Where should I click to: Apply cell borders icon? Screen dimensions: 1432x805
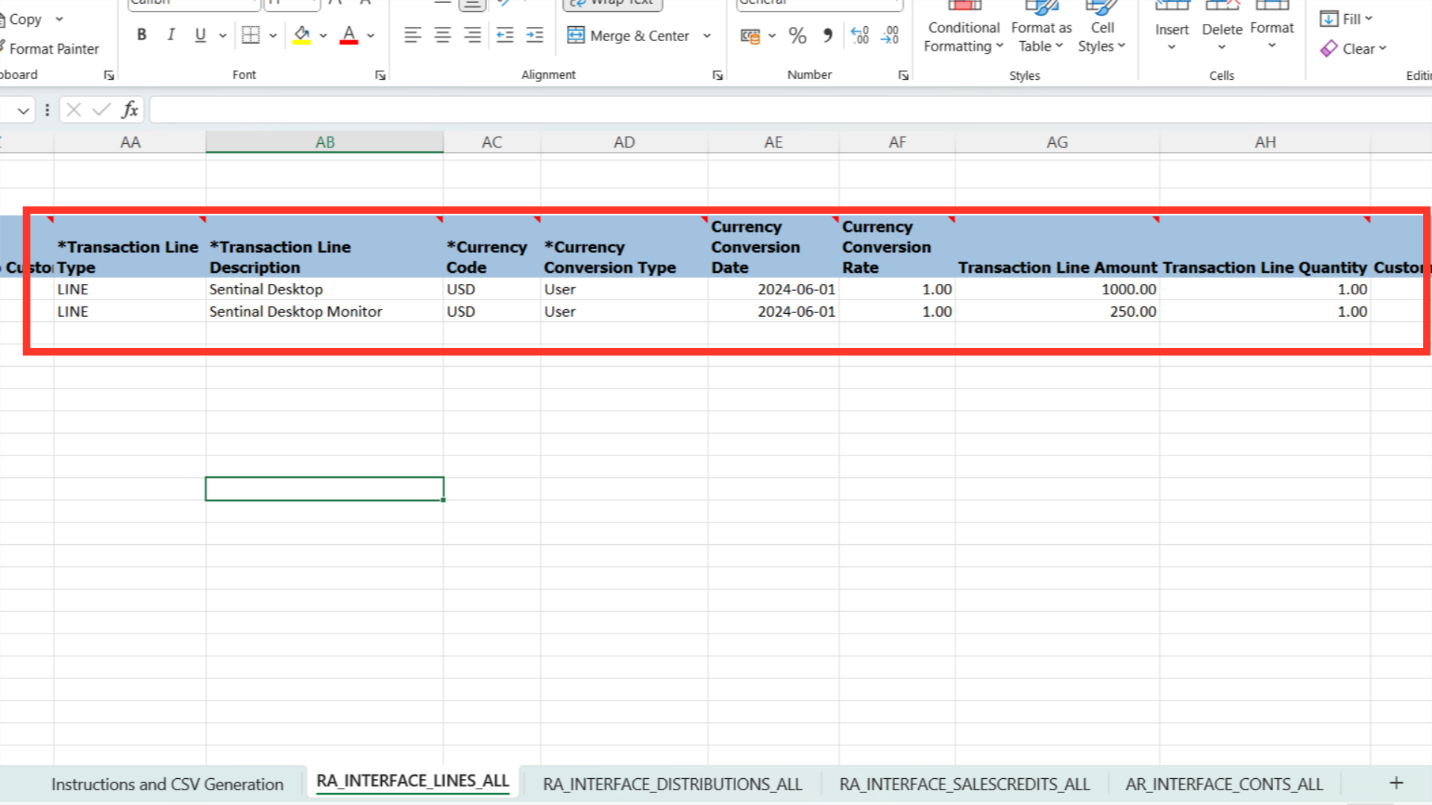click(251, 35)
